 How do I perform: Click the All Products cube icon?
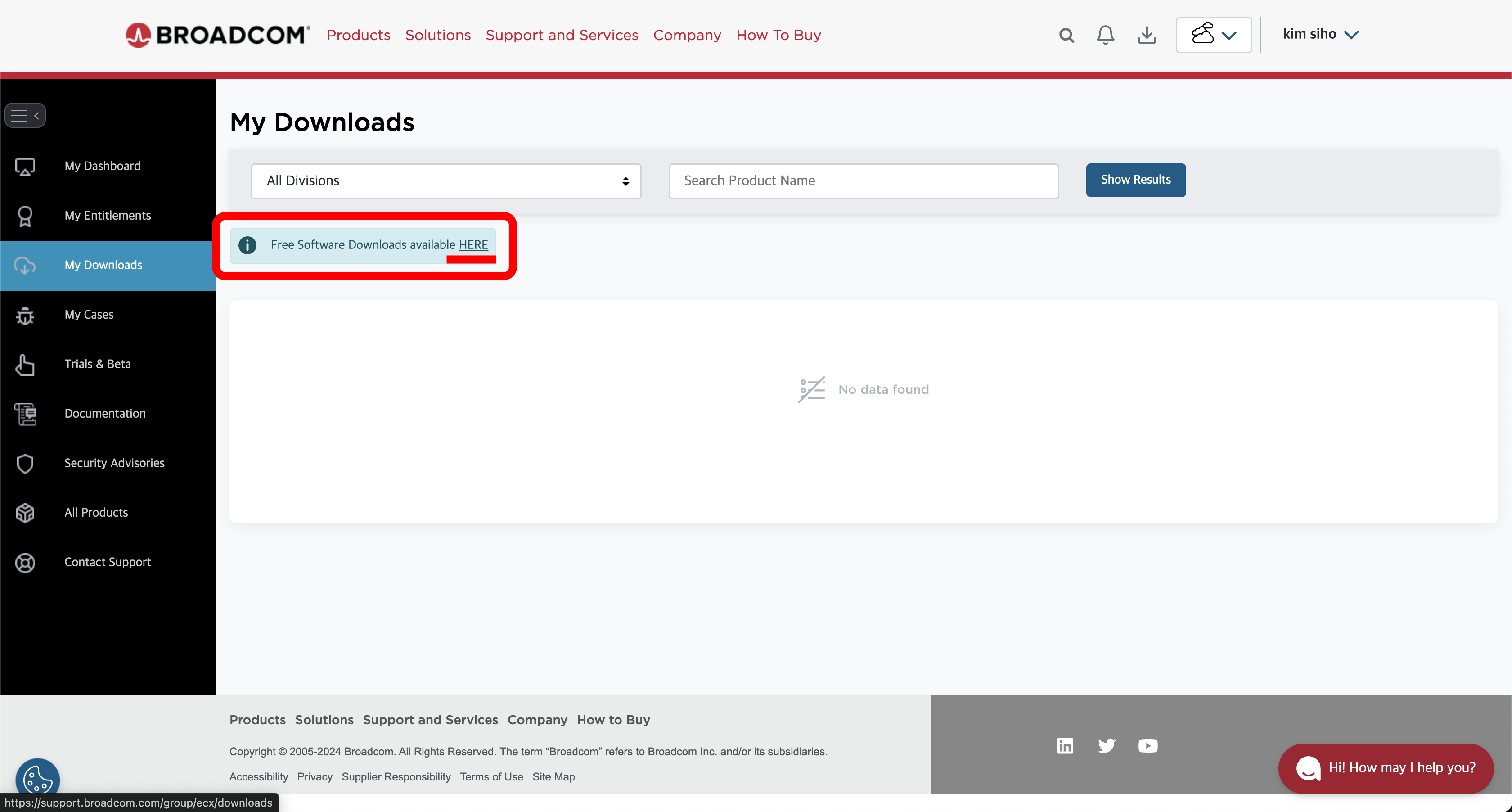(x=25, y=513)
